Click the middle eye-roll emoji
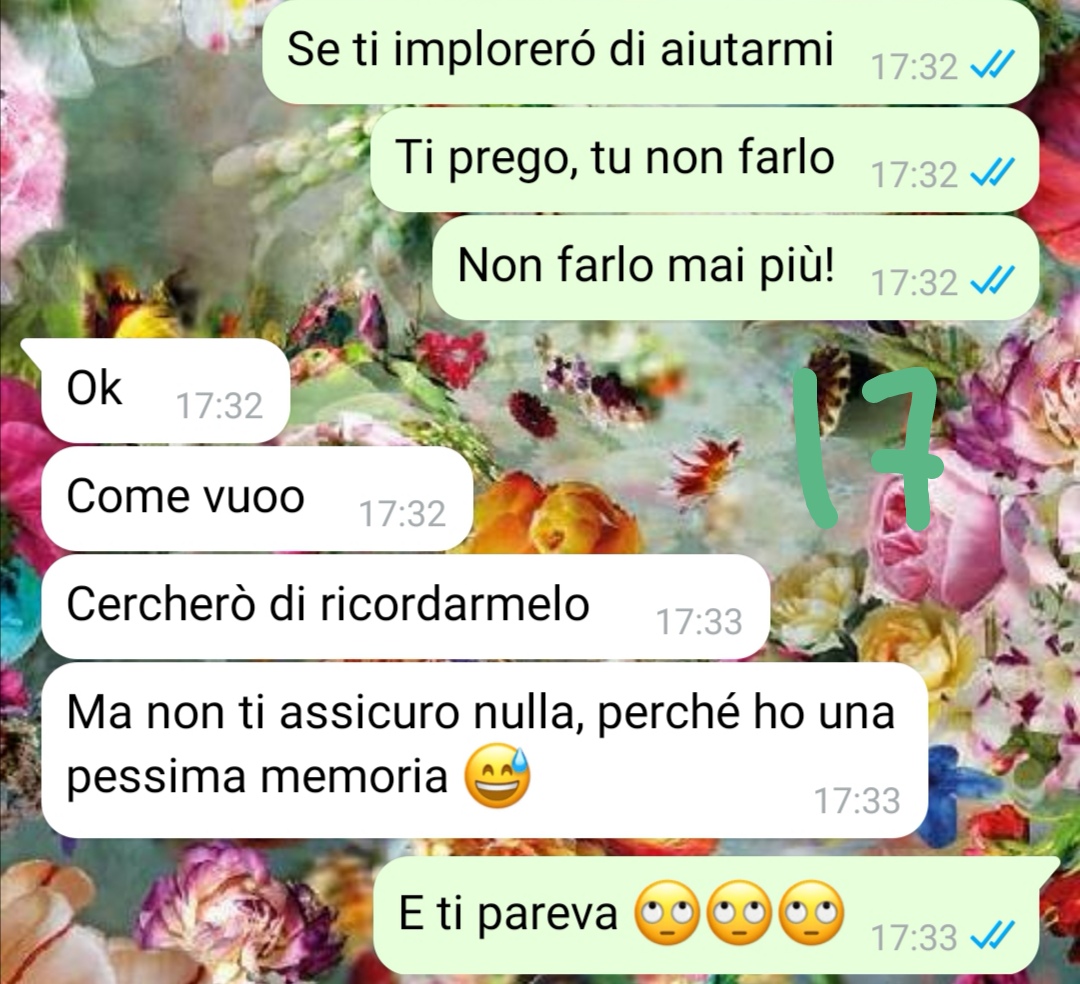The image size is (1080, 984). tap(738, 912)
